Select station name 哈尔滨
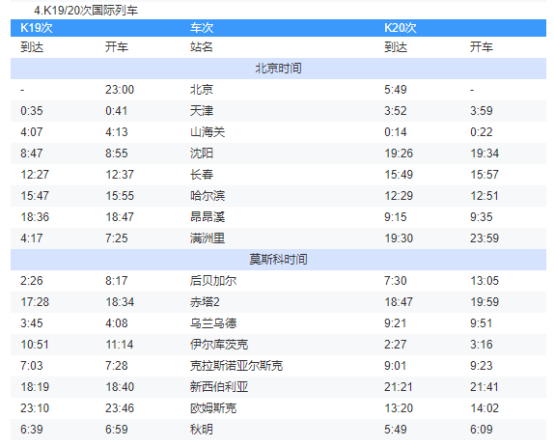Image resolution: width=554 pixels, height=443 pixels. click(x=207, y=195)
